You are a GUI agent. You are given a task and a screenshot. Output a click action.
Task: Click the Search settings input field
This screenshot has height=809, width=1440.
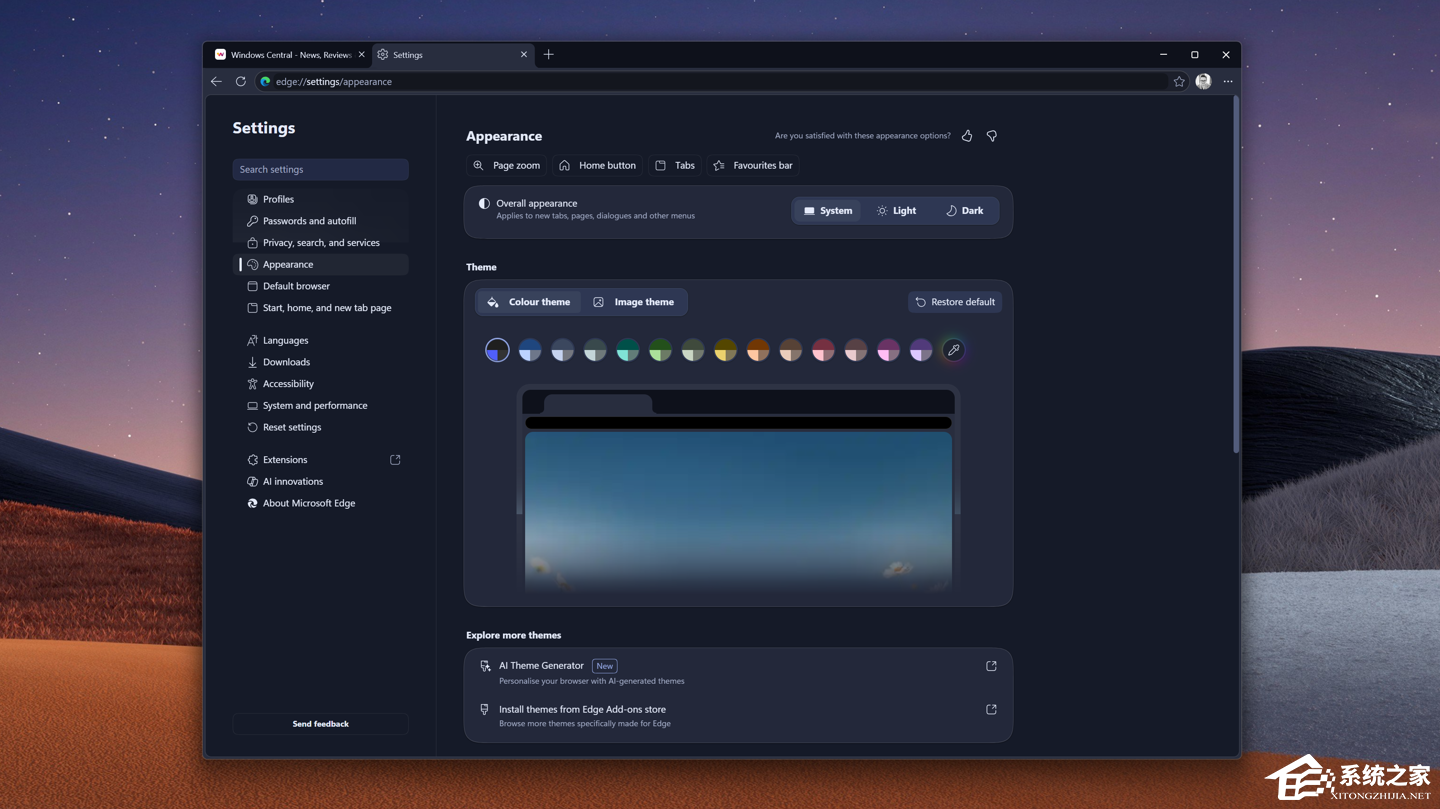pyautogui.click(x=320, y=170)
